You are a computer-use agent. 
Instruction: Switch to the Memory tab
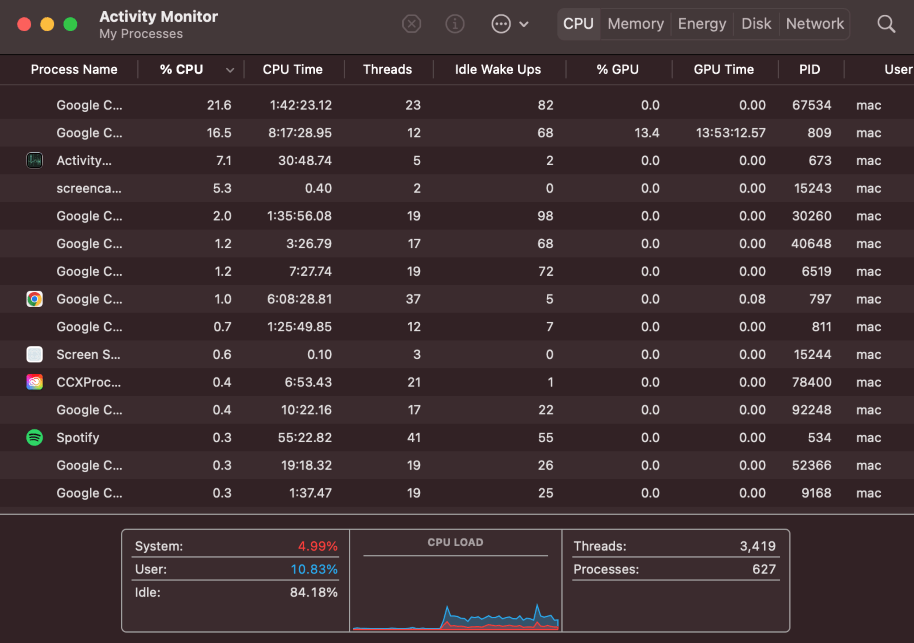click(x=635, y=24)
